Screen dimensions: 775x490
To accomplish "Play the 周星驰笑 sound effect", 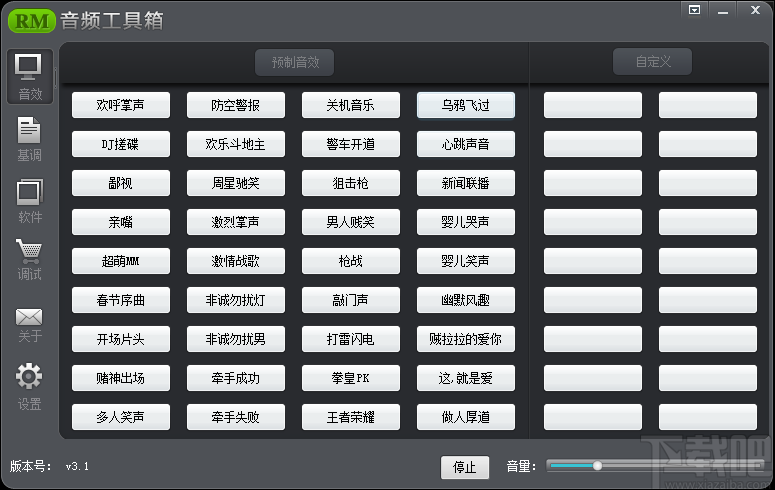I will pos(236,183).
